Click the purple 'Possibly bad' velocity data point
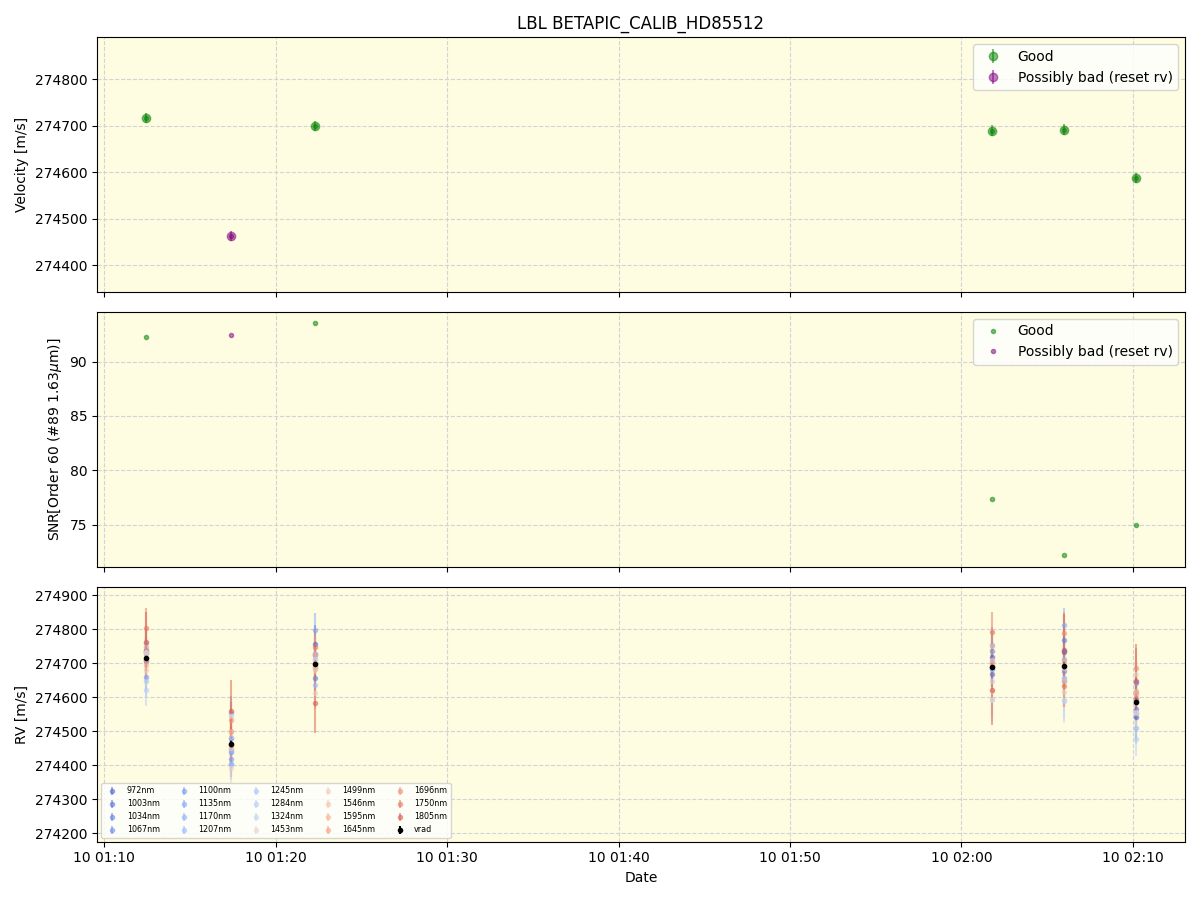This screenshot has height=900, width=1200. [x=231, y=236]
